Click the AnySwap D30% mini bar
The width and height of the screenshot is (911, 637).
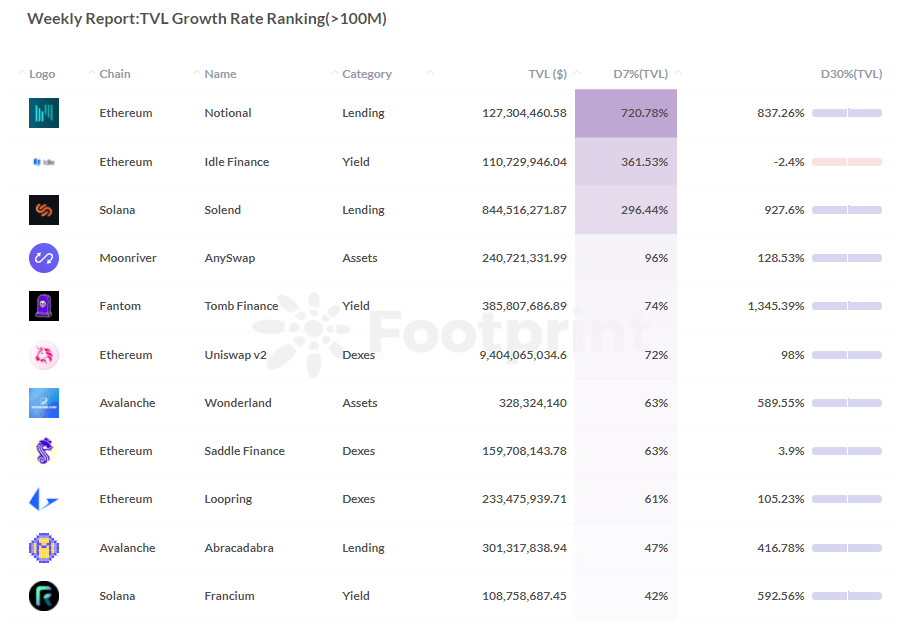point(847,258)
